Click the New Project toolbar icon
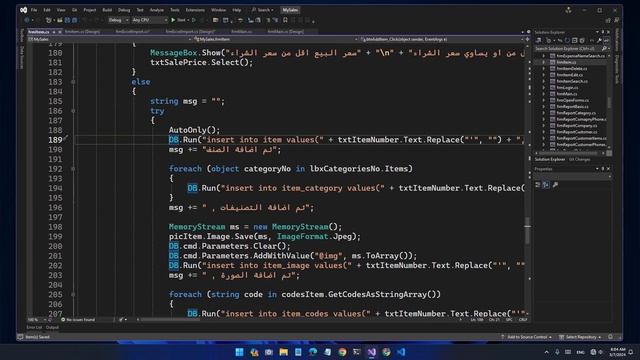 49,20
